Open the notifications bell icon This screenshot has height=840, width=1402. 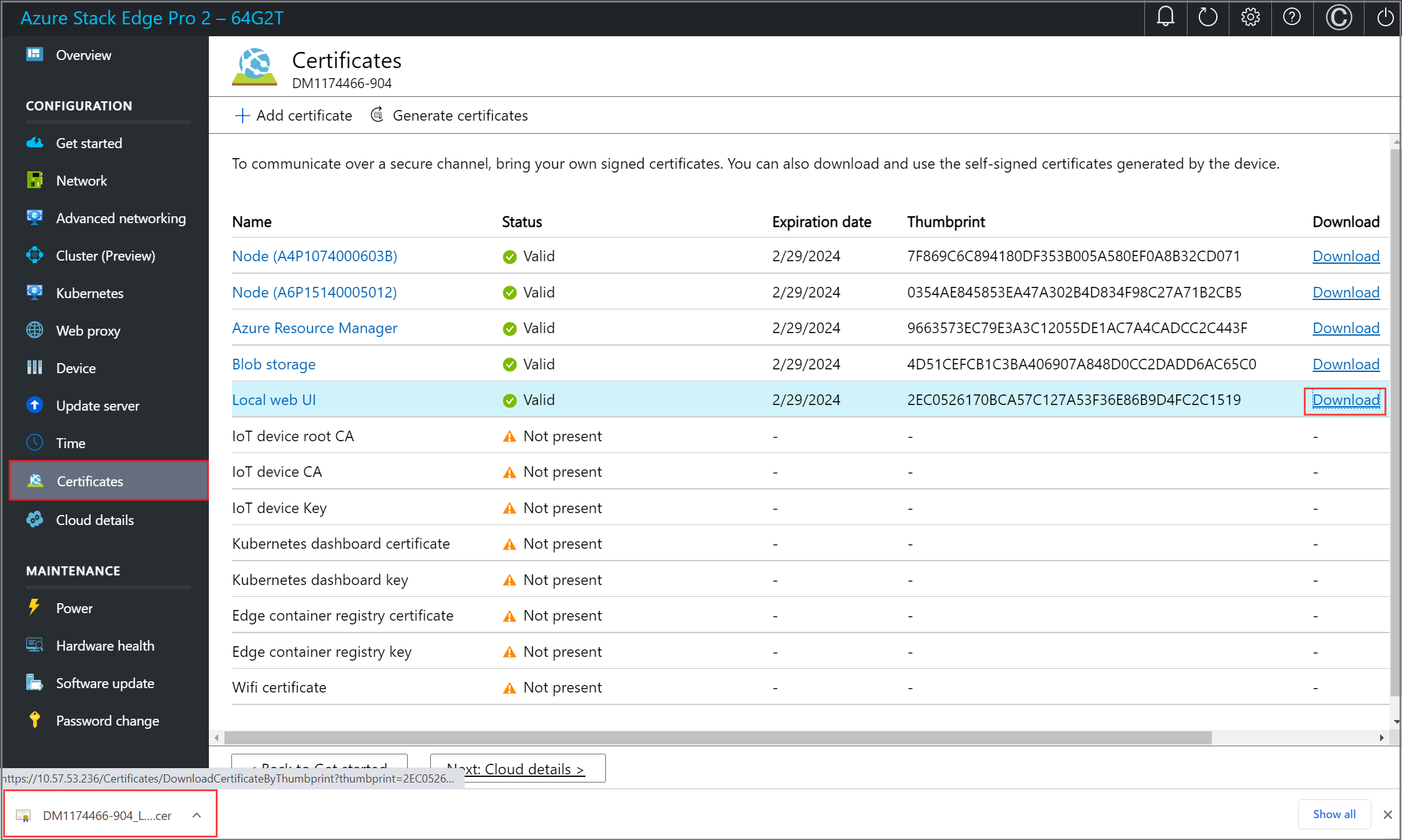(x=1165, y=17)
